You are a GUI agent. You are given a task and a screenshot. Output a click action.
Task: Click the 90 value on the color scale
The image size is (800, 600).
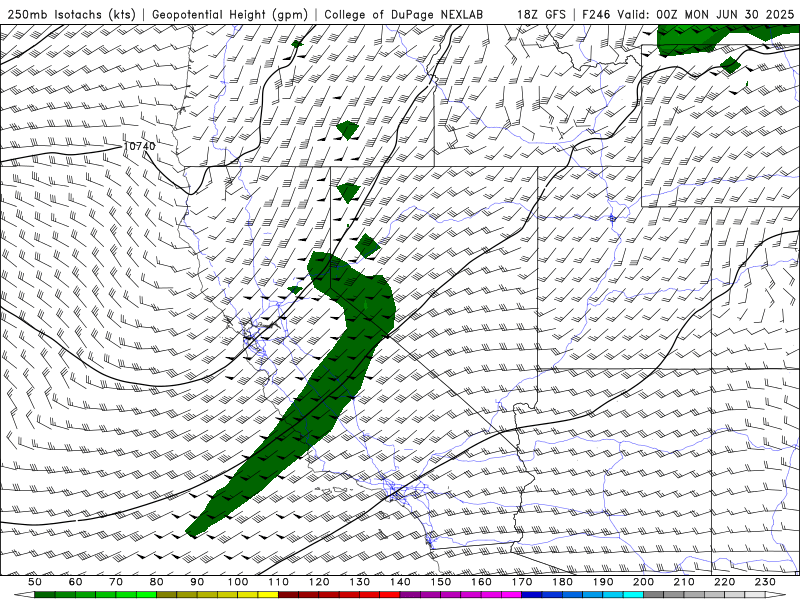197,582
